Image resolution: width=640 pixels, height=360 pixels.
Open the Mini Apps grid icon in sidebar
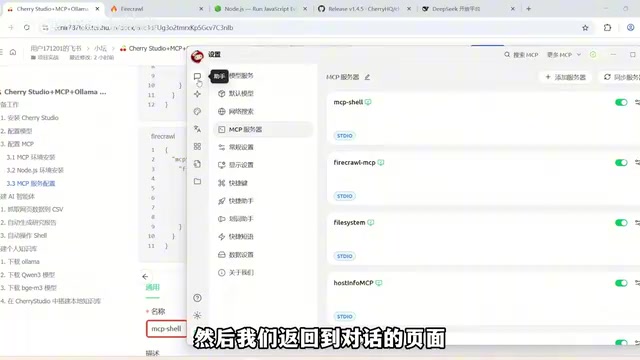197,146
